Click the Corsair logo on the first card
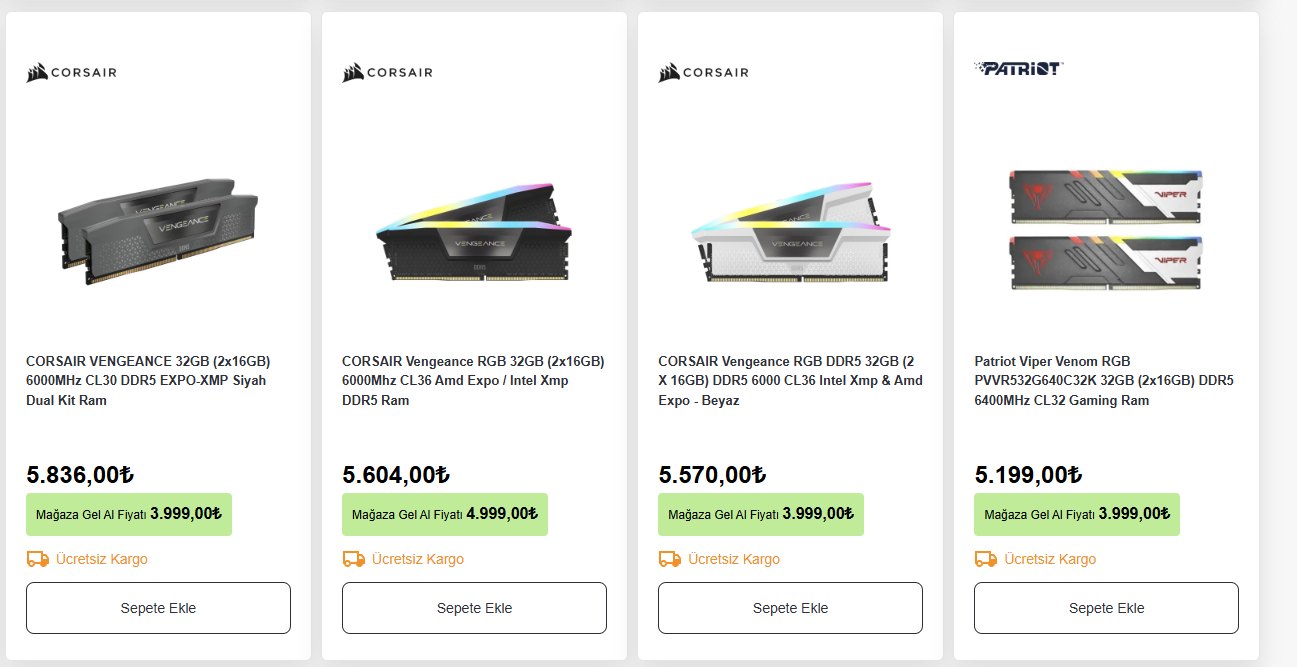 pos(72,72)
